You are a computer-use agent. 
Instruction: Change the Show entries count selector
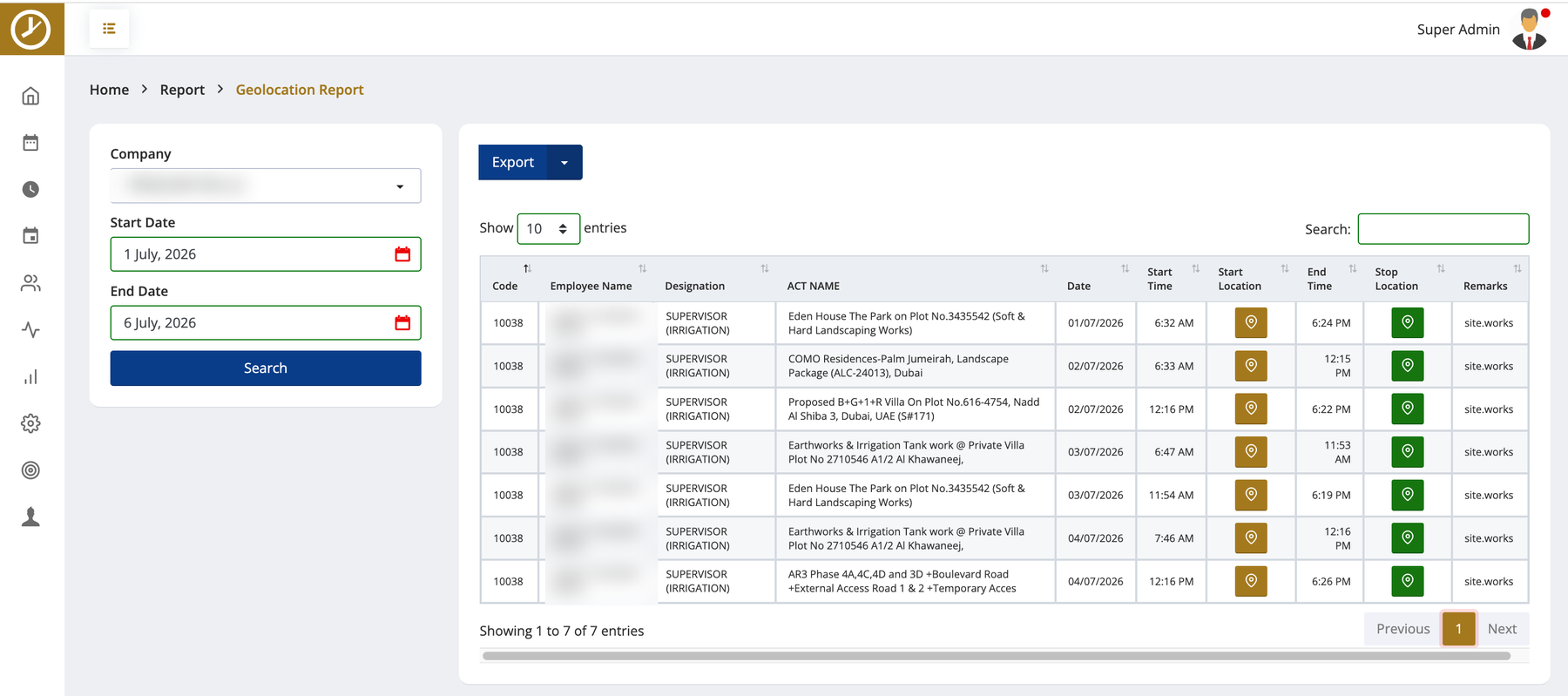(548, 228)
